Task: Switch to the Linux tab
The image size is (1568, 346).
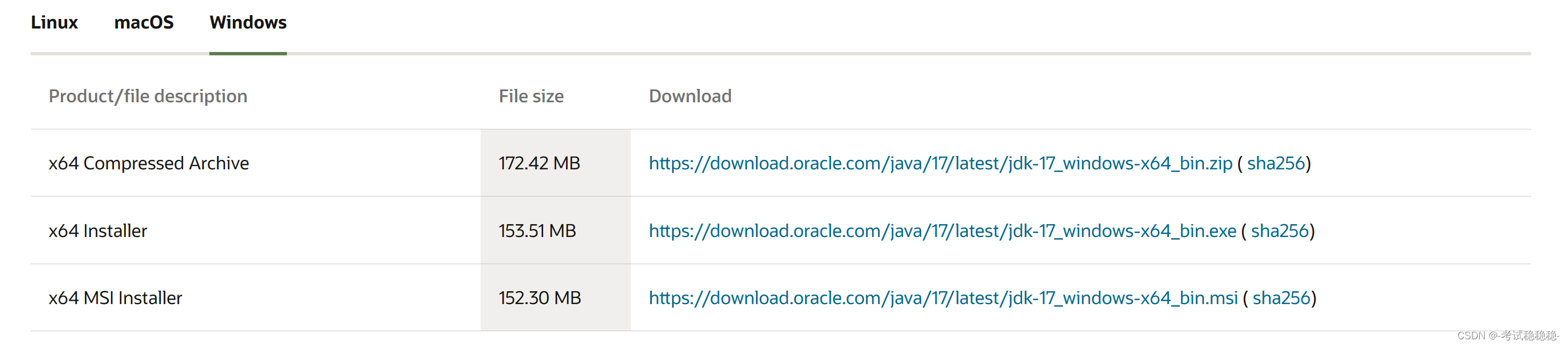Action: (x=54, y=22)
